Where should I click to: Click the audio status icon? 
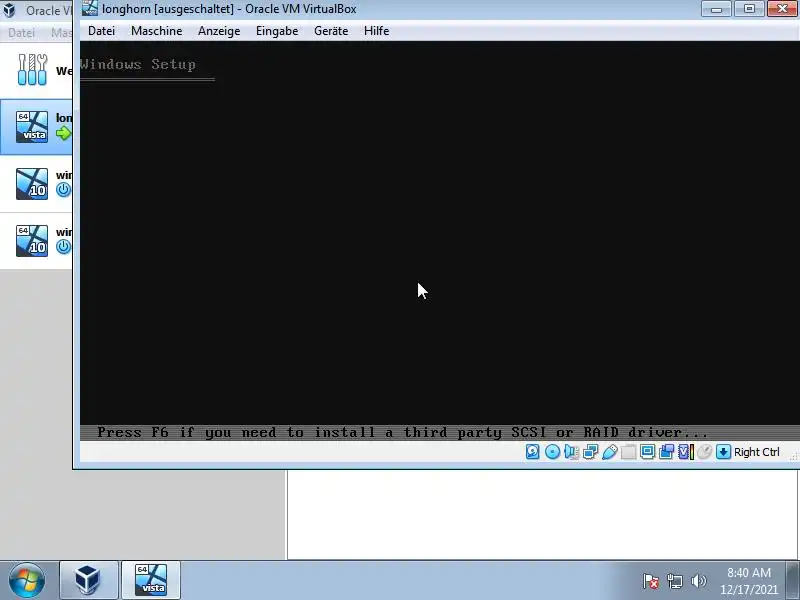[571, 452]
